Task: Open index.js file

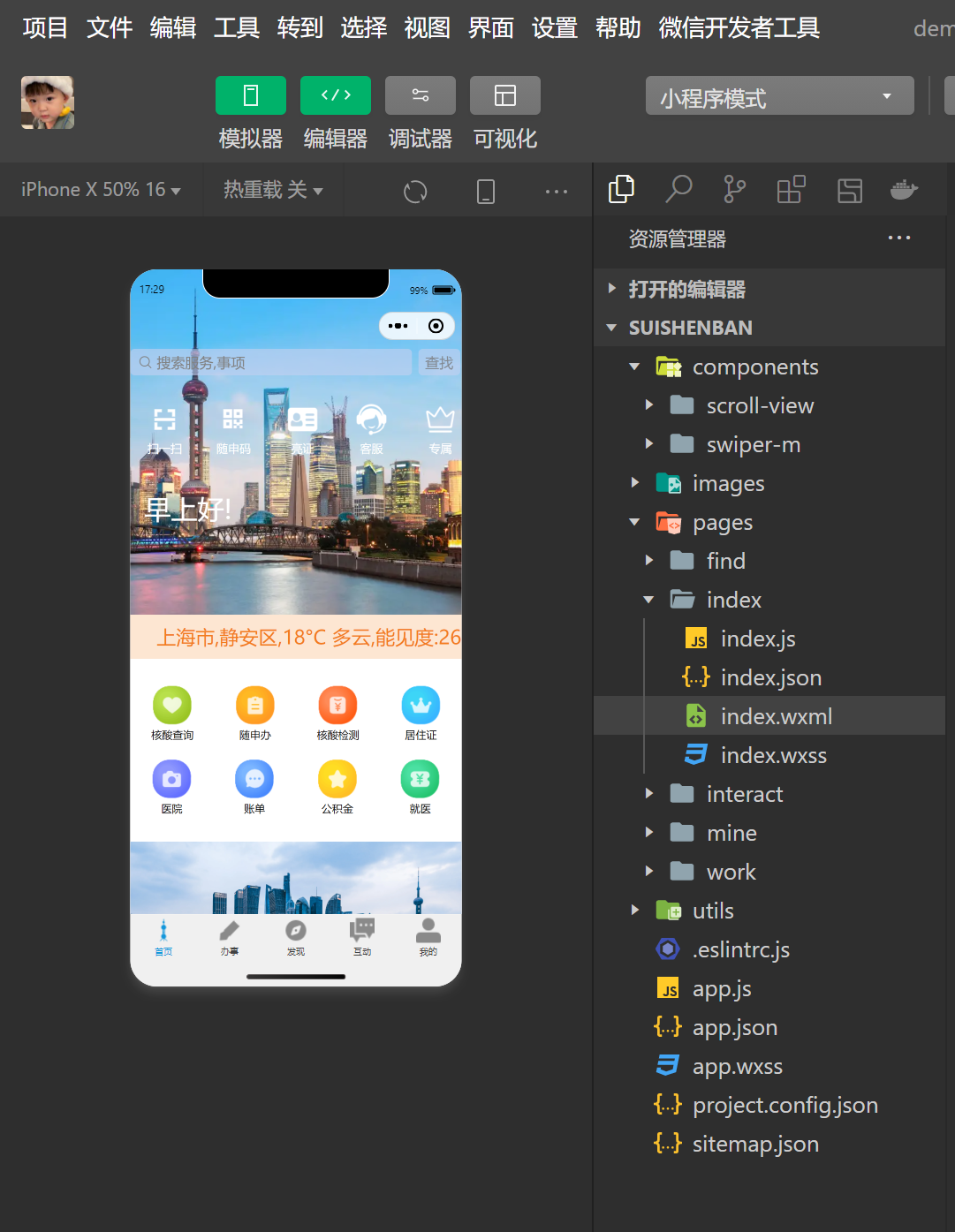Action: click(769, 639)
